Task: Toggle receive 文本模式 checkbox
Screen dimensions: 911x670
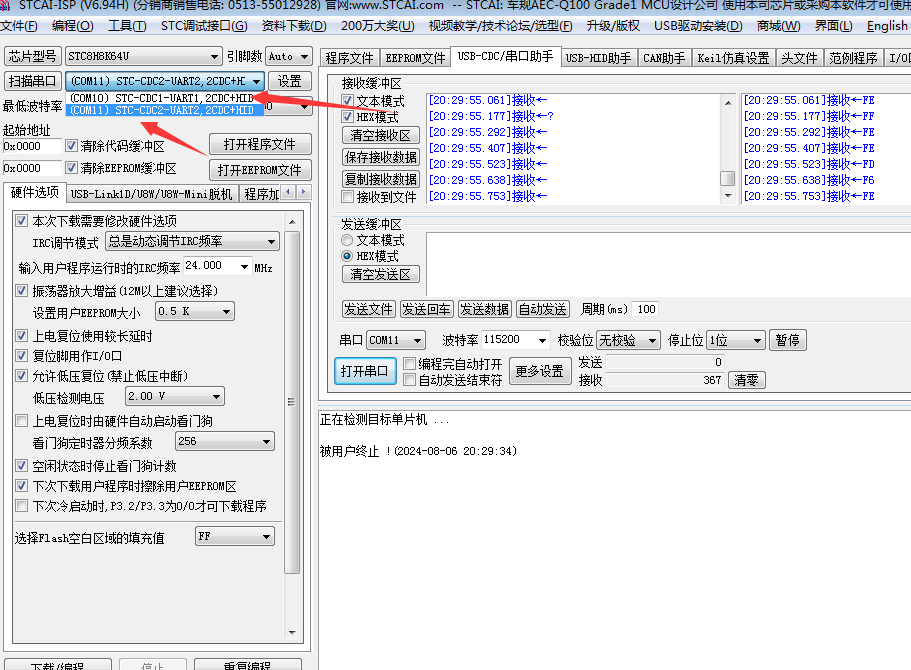Action: [347, 101]
